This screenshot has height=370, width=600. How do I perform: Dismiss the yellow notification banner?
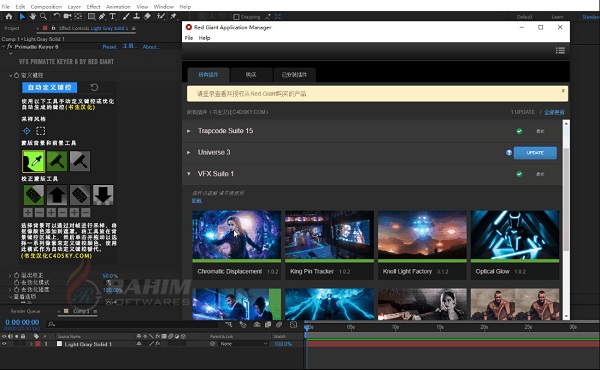click(563, 91)
